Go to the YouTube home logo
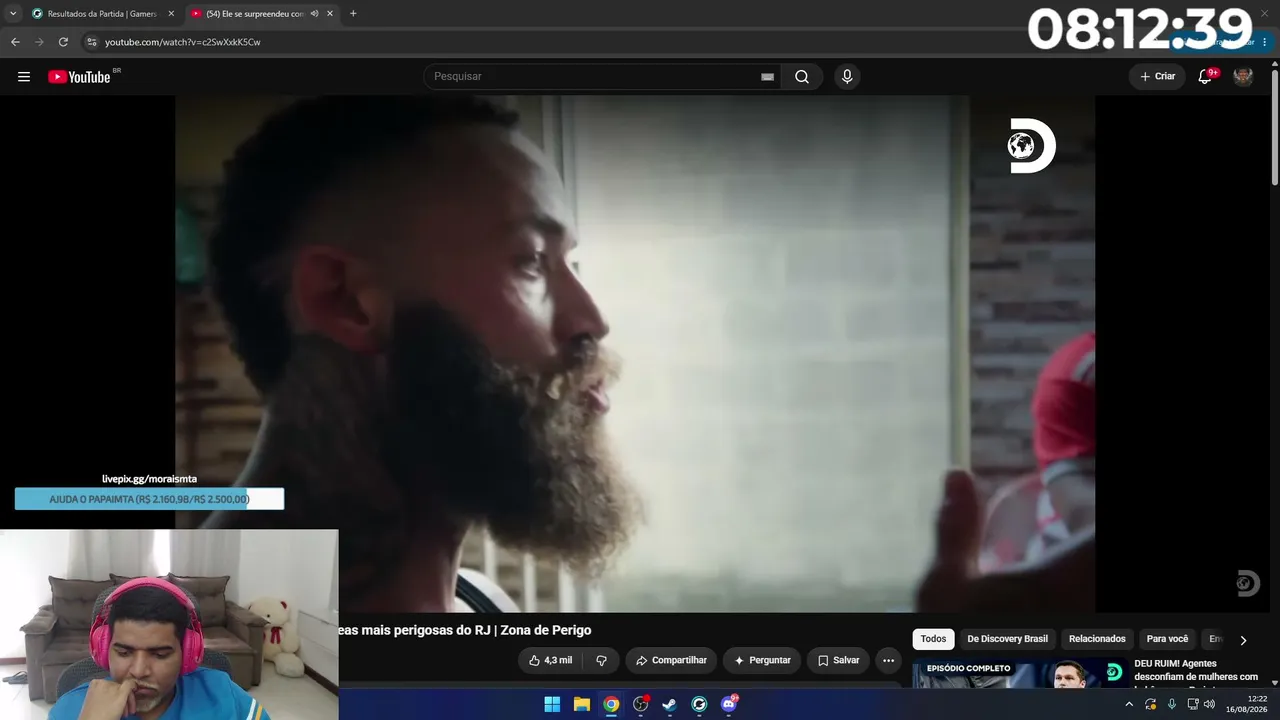The height and width of the screenshot is (720, 1280). pos(79,77)
